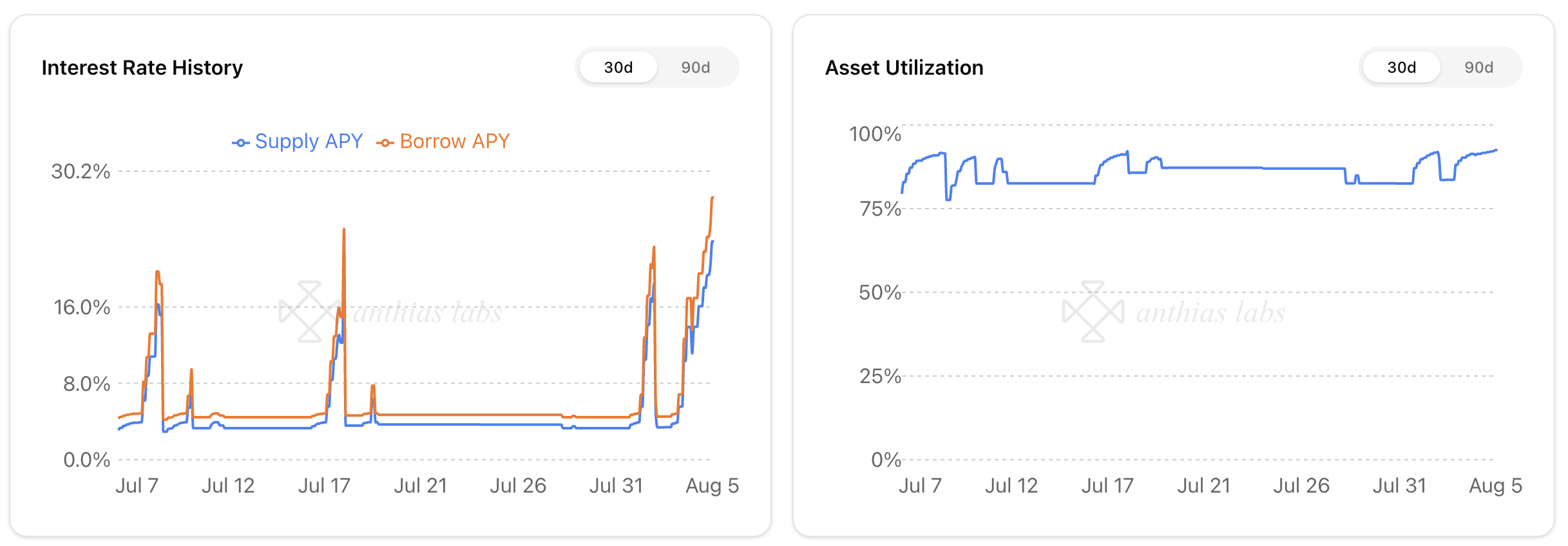Click the anthias labs watermark text on interest chart
The width and height of the screenshot is (1568, 546).
[427, 313]
